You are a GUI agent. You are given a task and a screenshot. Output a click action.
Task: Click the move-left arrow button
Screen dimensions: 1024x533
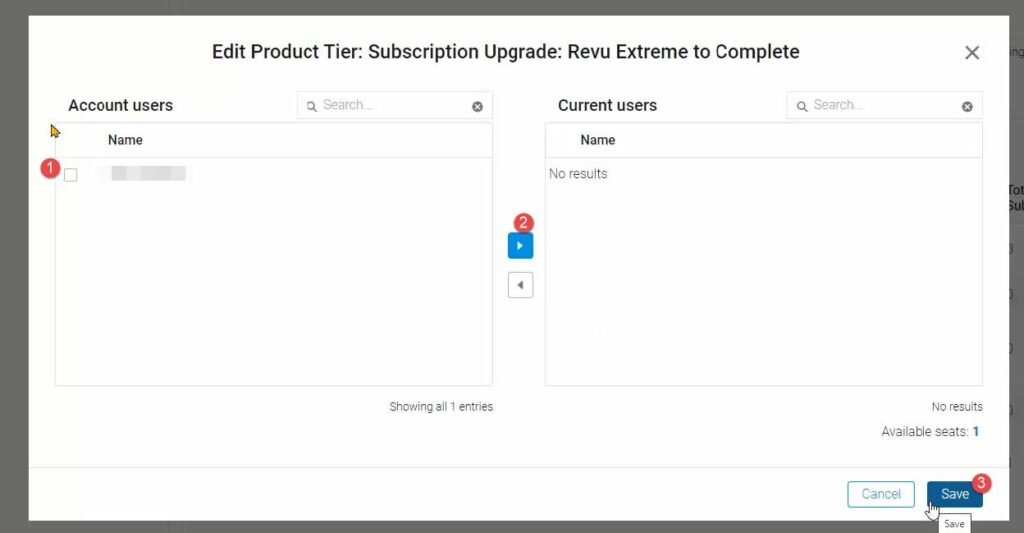click(x=520, y=285)
